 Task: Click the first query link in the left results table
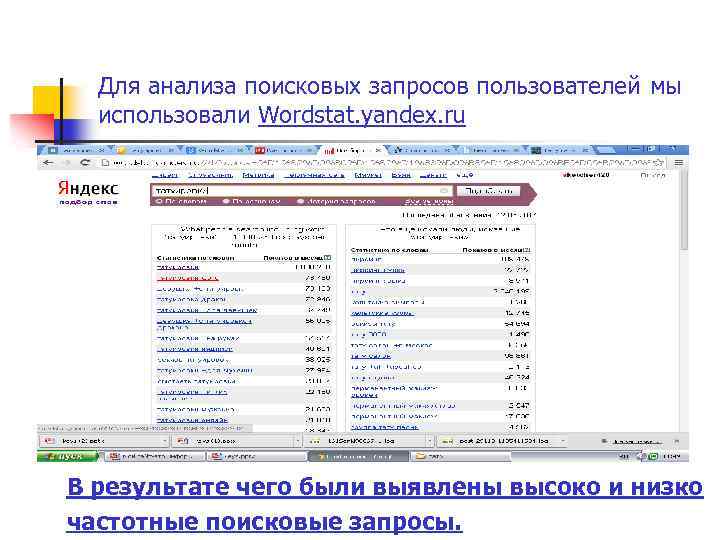click(x=178, y=267)
